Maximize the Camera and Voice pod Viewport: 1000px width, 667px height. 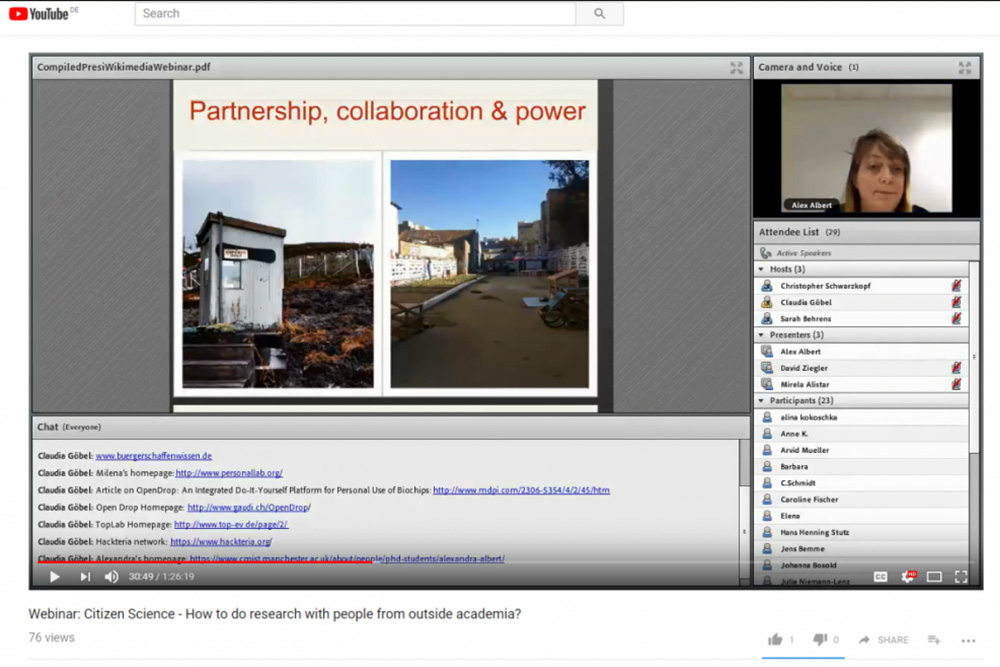tap(964, 68)
